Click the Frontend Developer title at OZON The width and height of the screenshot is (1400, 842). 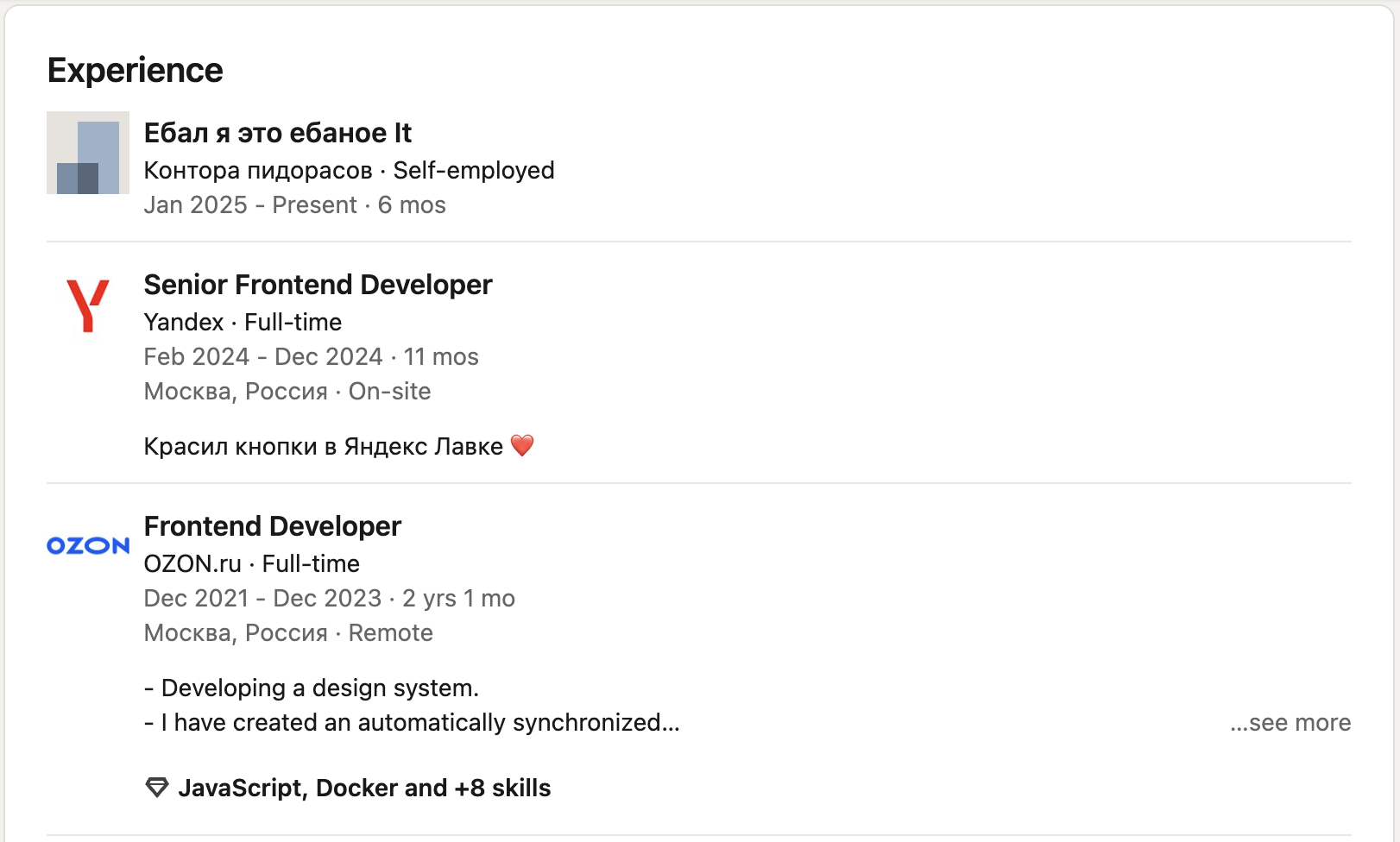tap(272, 526)
